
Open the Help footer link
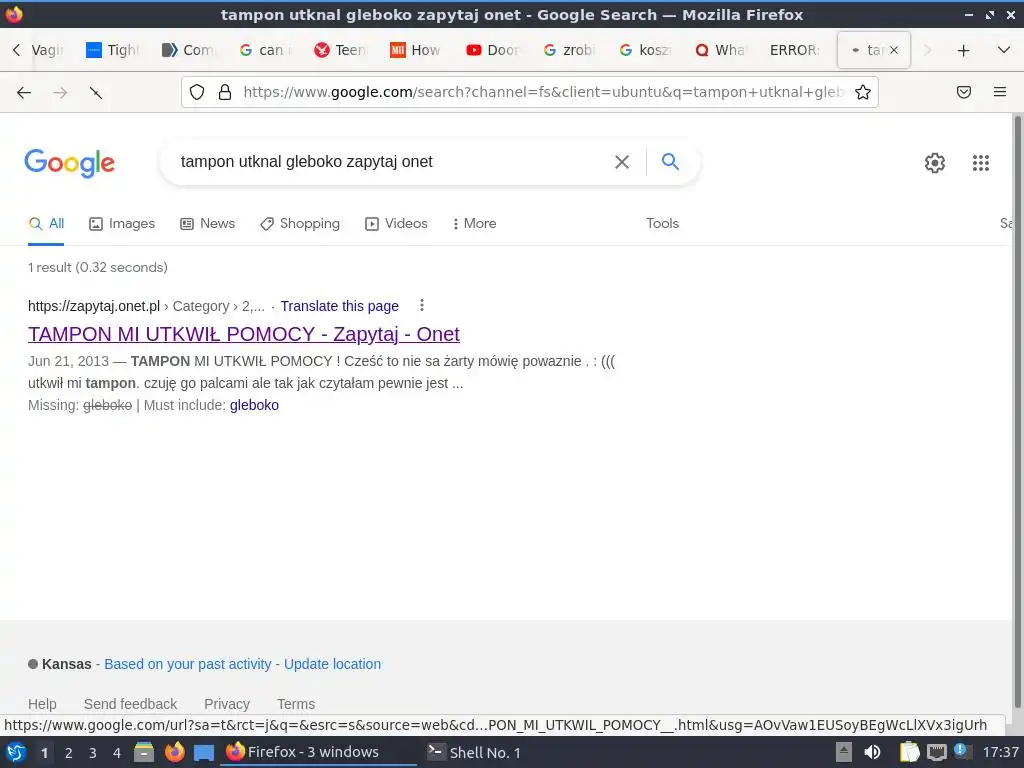coord(42,704)
